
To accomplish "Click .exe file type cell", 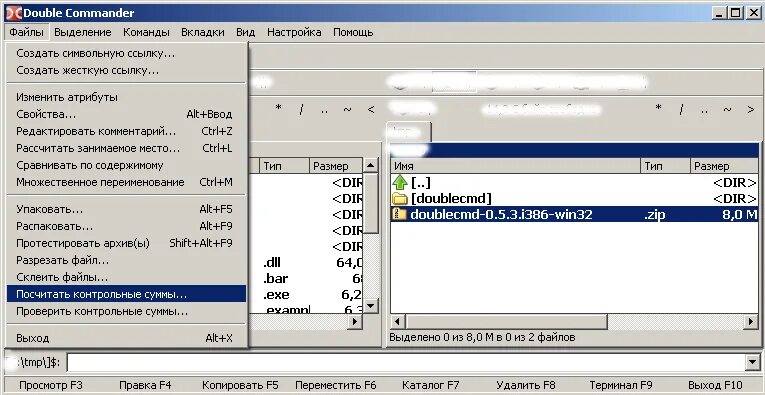I will pos(276,295).
